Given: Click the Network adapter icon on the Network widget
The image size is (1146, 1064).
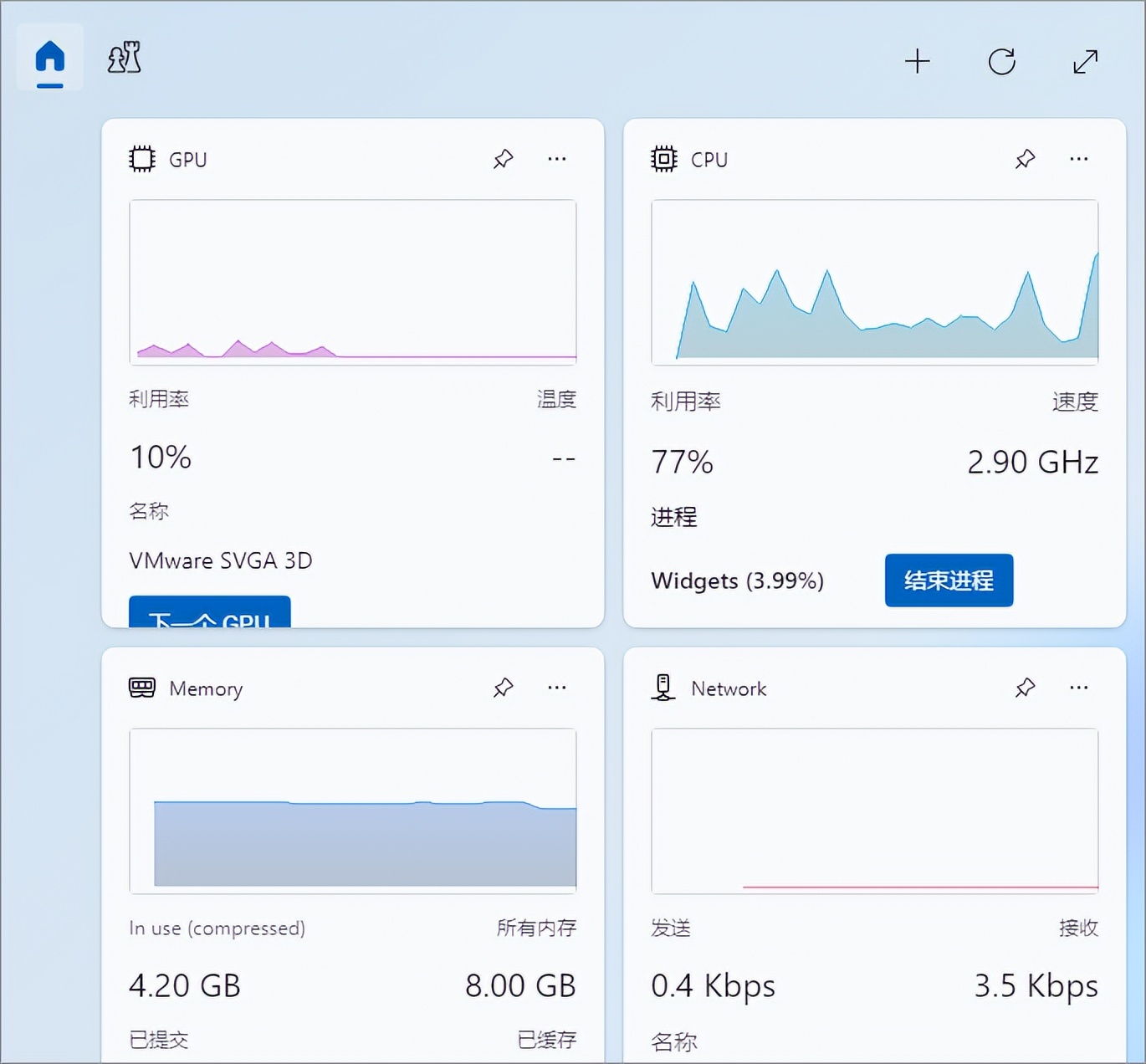Looking at the screenshot, I should (x=663, y=688).
